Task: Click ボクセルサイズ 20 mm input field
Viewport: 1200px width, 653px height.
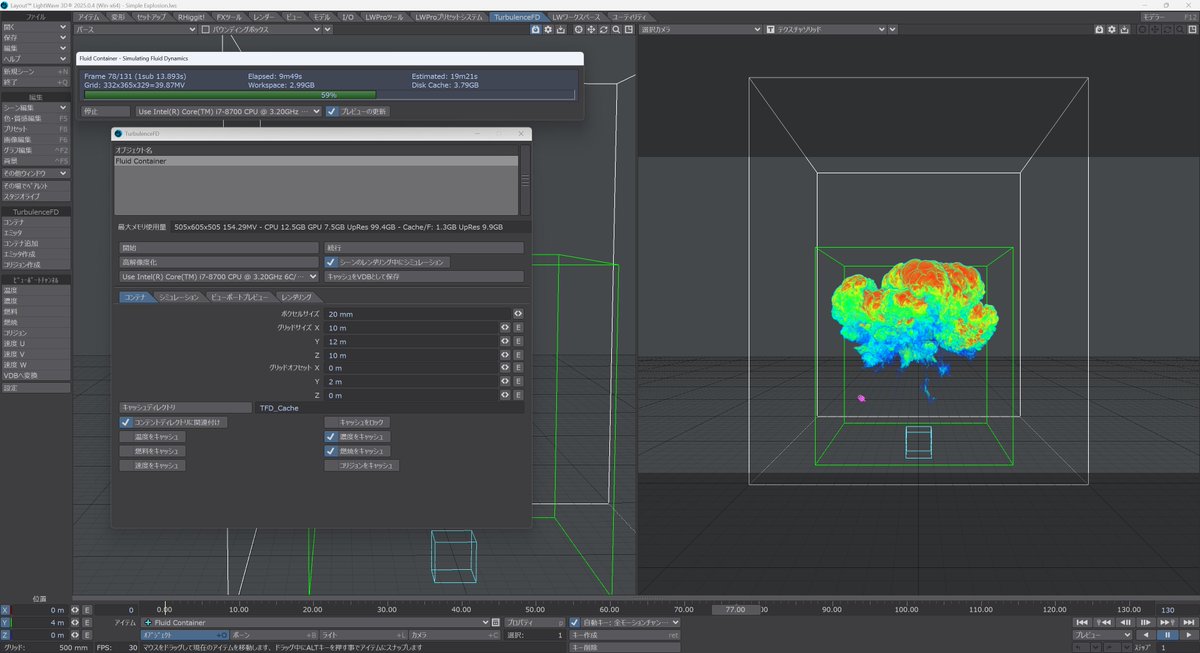Action: (417, 314)
